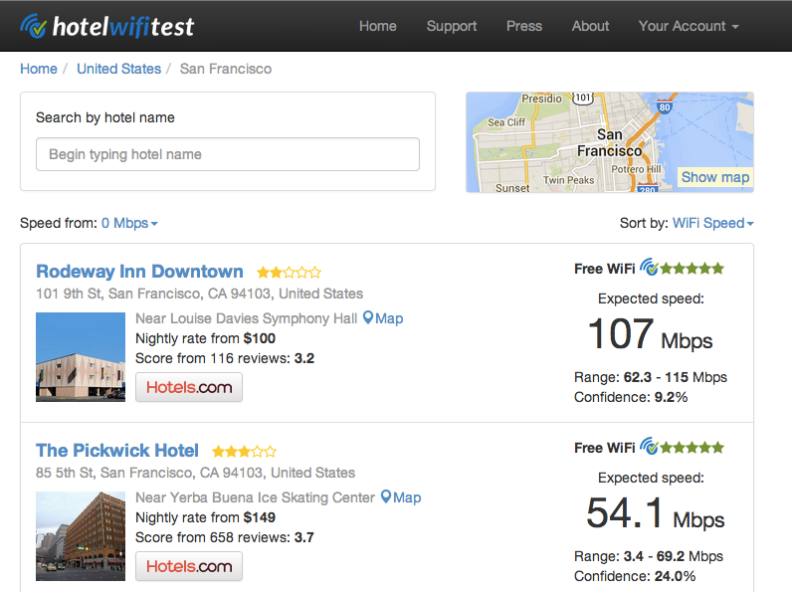The width and height of the screenshot is (792, 592).
Task: Open the Sort by WiFi Speed dropdown
Action: [x=713, y=223]
